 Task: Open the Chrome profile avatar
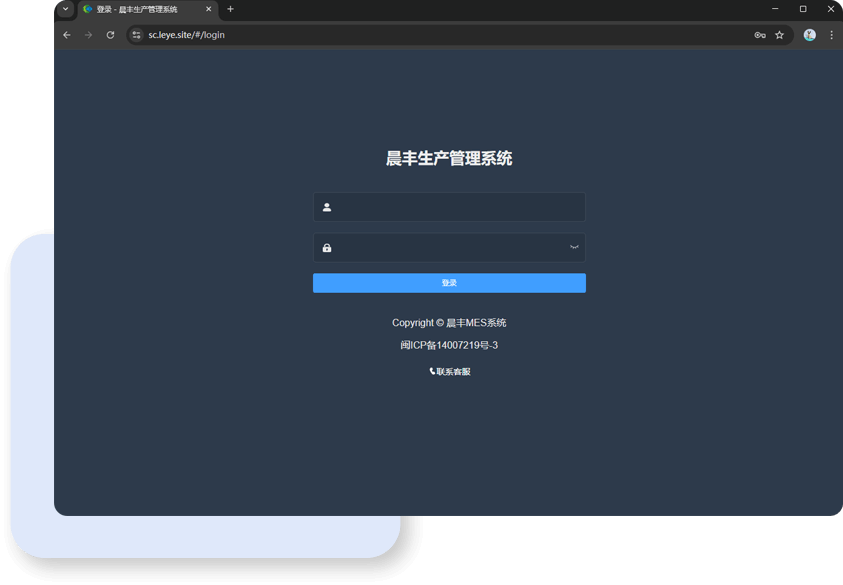[x=809, y=35]
